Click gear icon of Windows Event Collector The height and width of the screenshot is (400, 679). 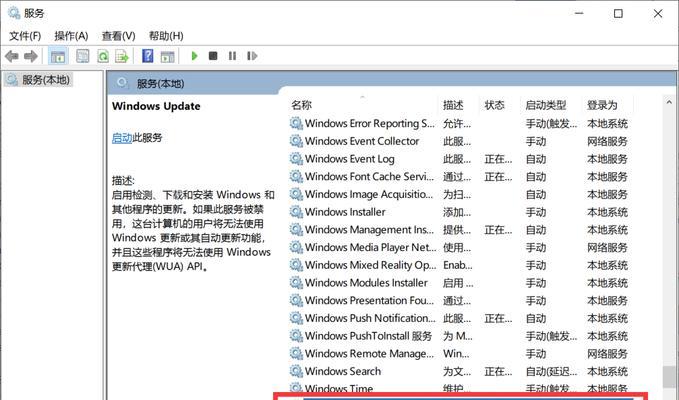click(296, 141)
